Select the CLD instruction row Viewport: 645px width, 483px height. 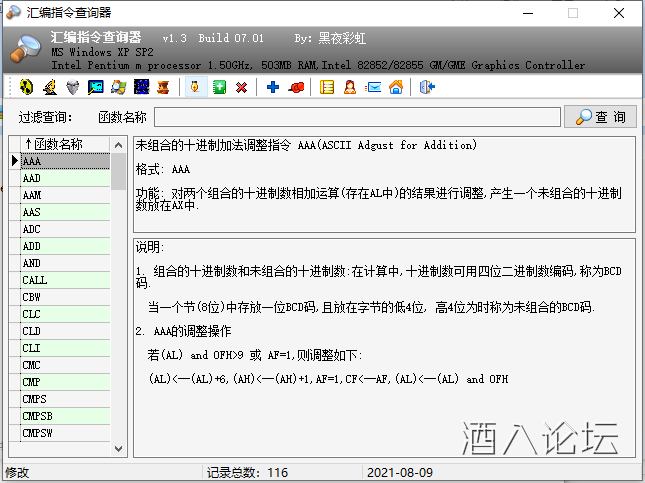point(65,331)
